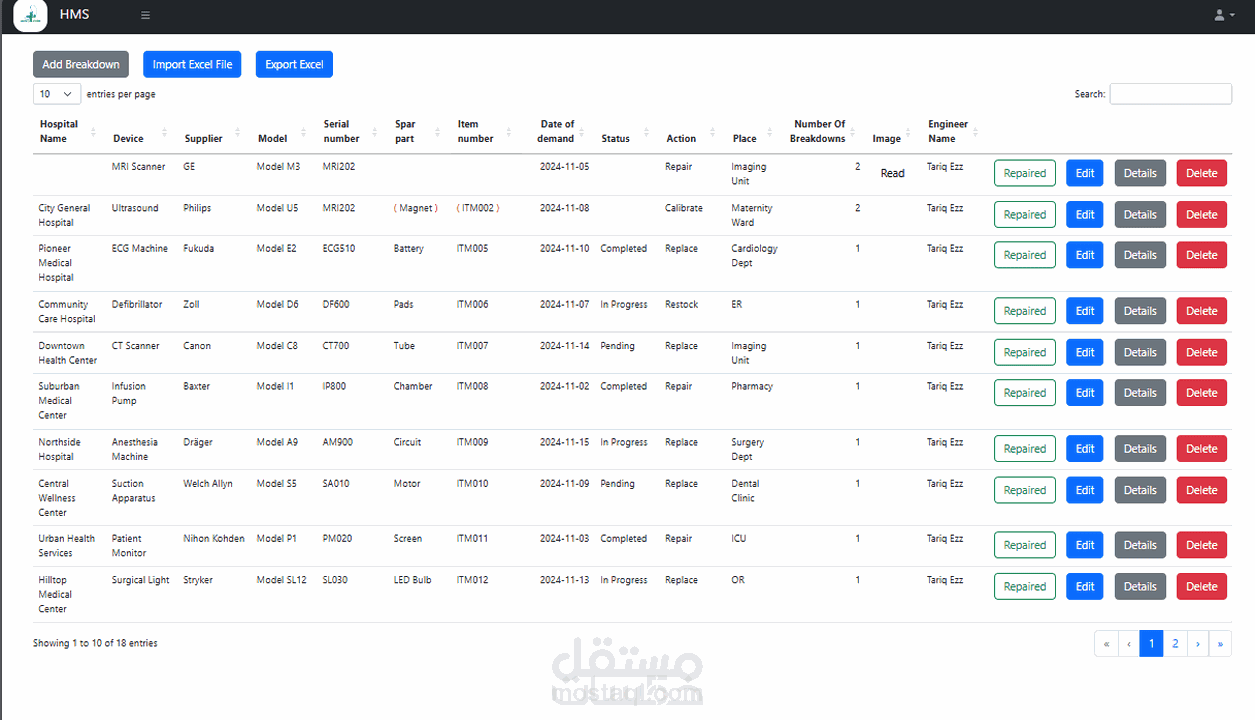Open Details for CT Scanner row
1255x720 pixels.
point(1140,352)
